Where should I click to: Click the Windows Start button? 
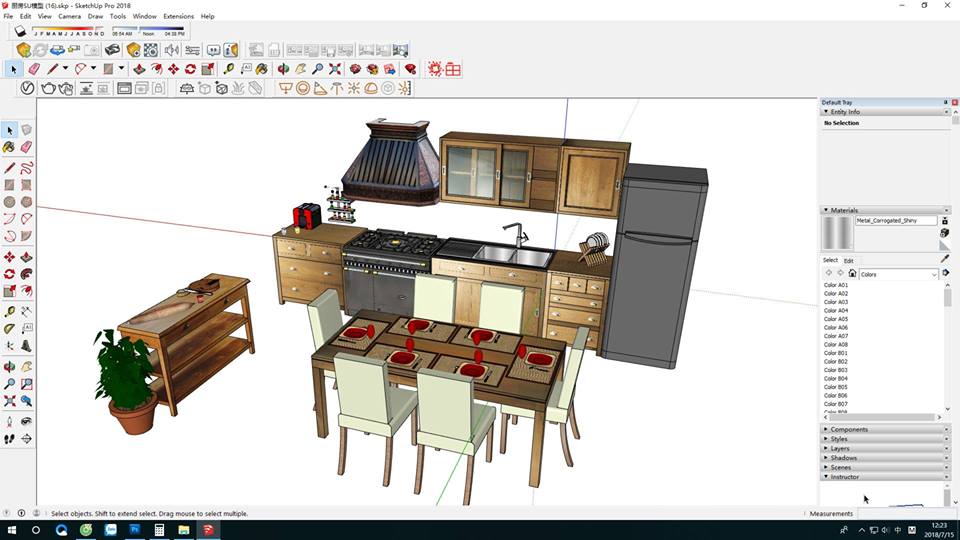point(12,529)
